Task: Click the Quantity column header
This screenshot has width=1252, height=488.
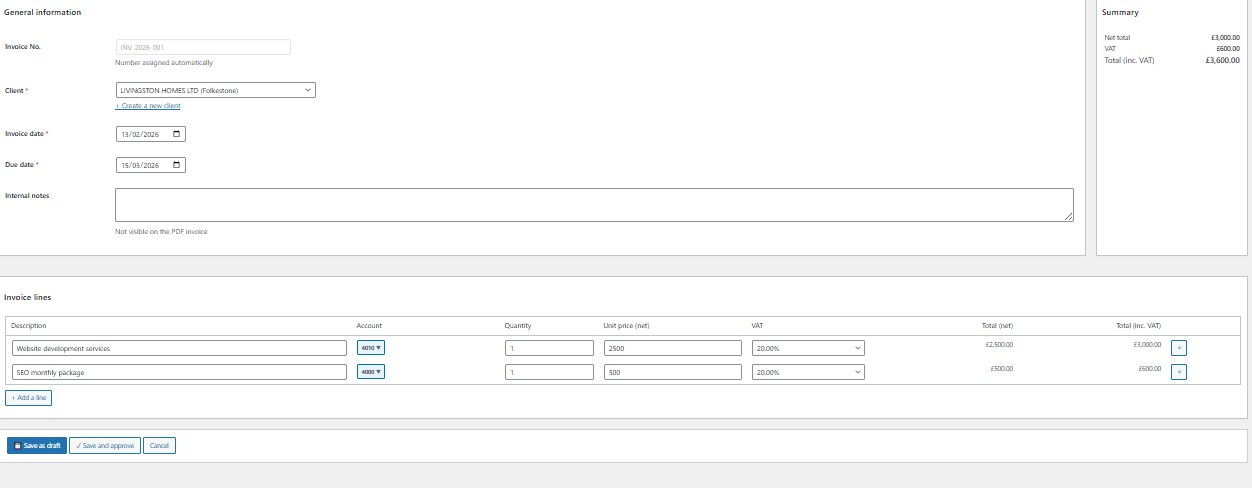Action: [x=518, y=326]
